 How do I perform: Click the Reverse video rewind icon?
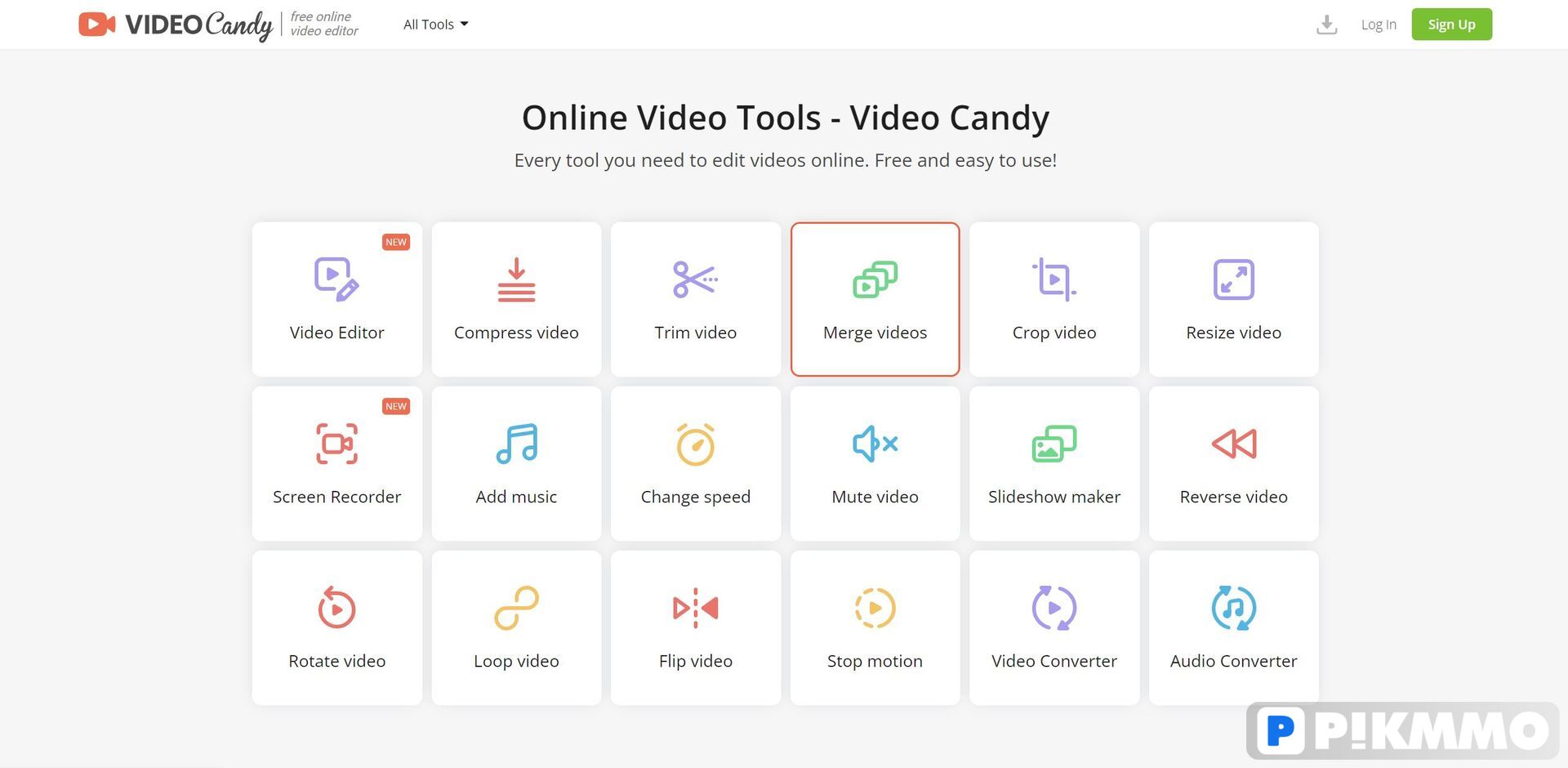pos(1233,444)
